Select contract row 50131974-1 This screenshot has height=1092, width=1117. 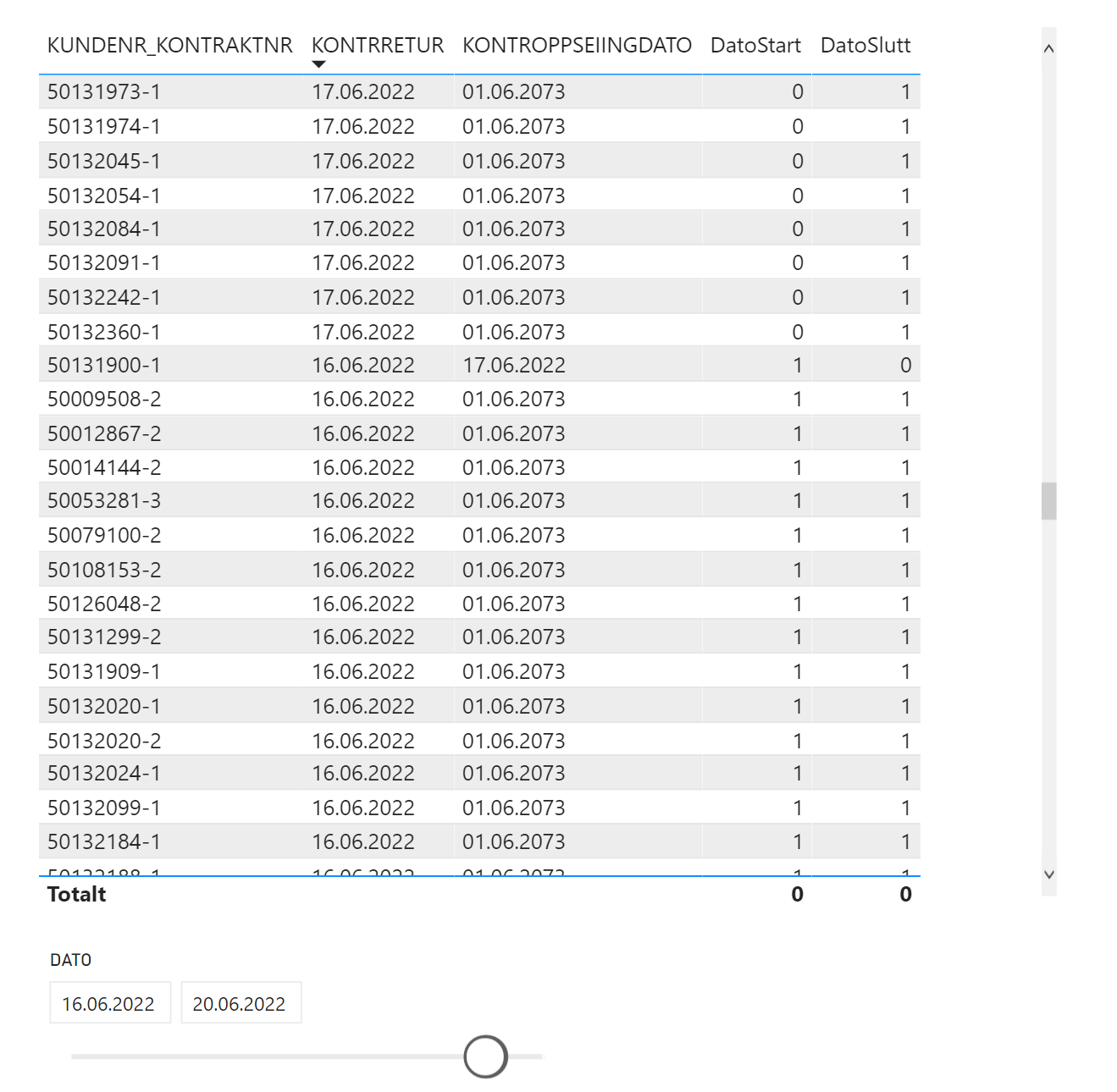coord(479,126)
